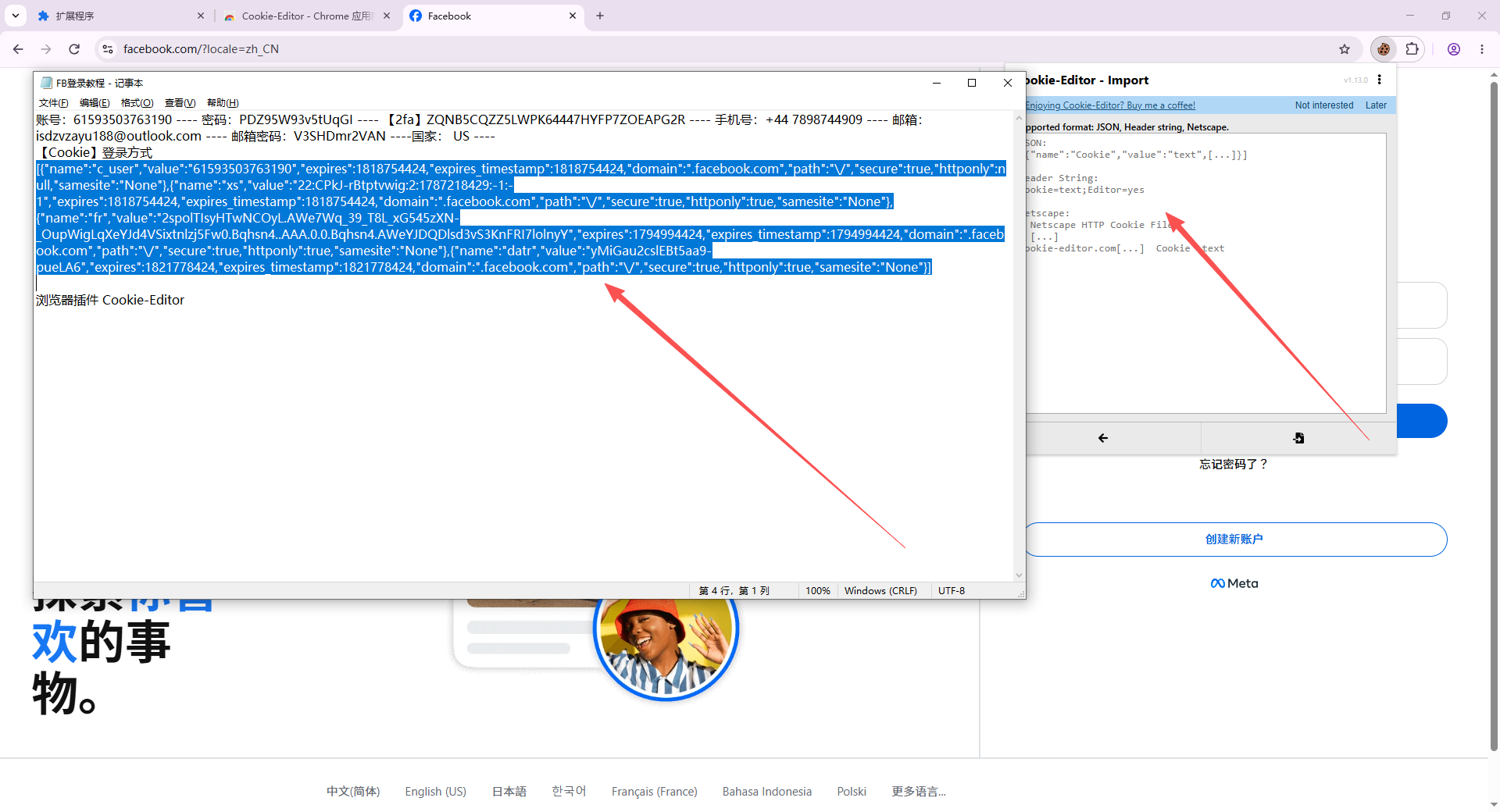Bookmark this page with star icon
The height and width of the screenshot is (812, 1500).
[1345, 49]
